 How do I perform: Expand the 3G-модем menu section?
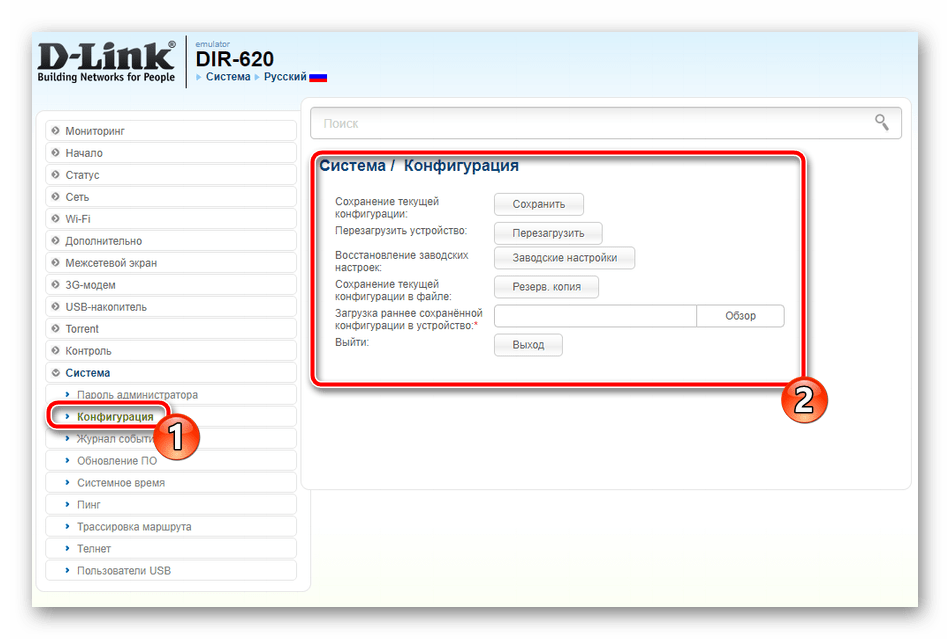click(x=171, y=285)
